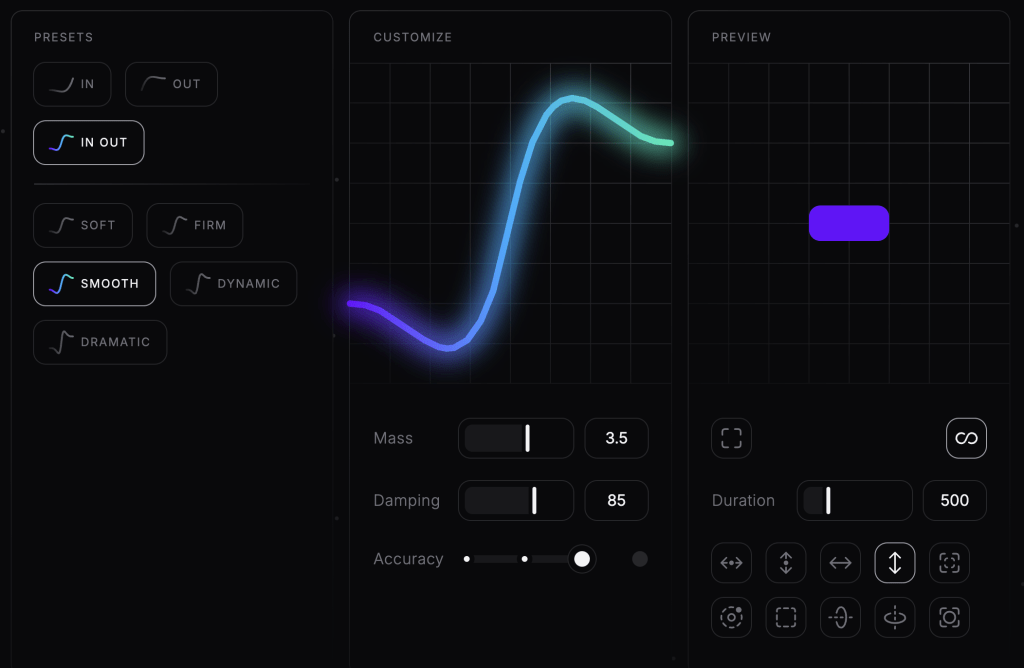Select the OUT easing preset

(x=171, y=84)
